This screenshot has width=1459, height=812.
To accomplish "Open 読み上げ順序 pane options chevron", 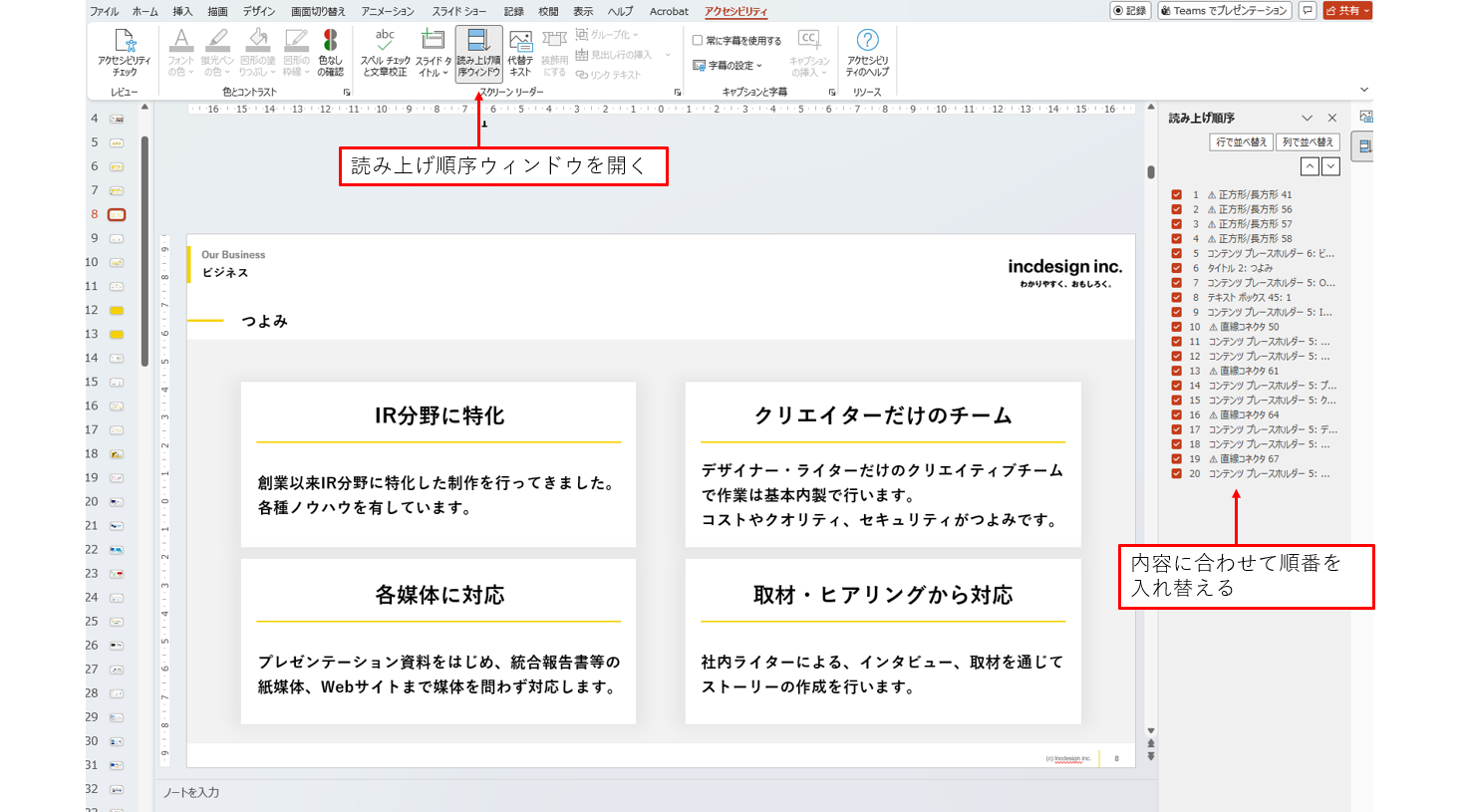I will 1307,118.
